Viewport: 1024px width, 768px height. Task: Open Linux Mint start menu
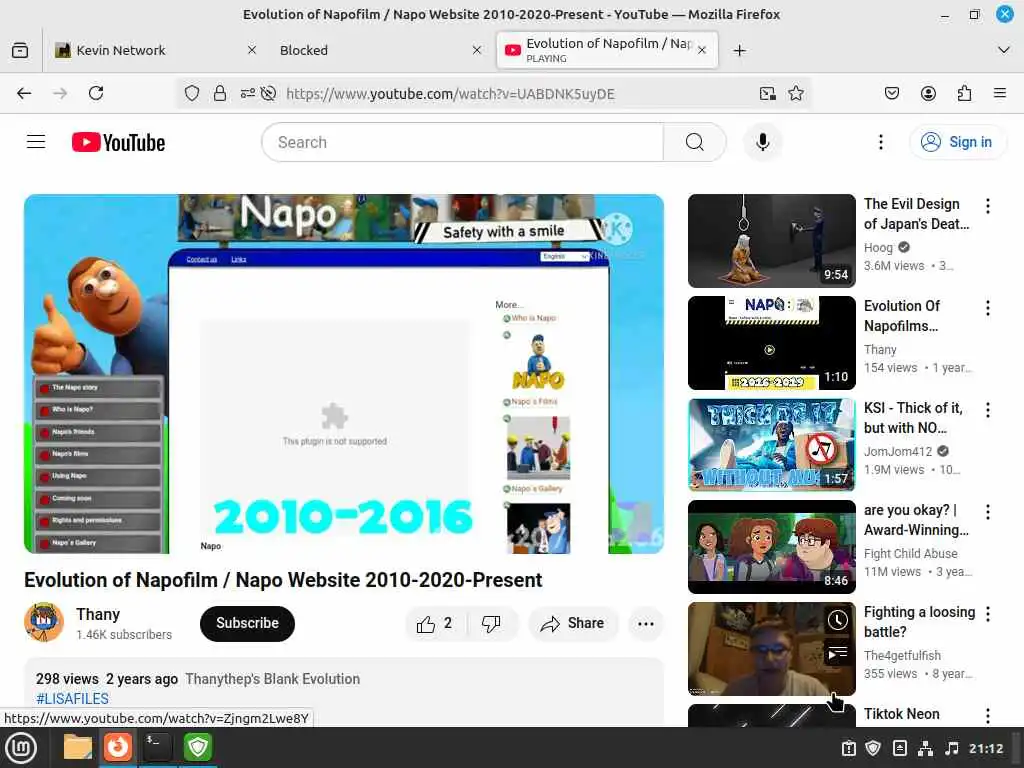coord(21,748)
